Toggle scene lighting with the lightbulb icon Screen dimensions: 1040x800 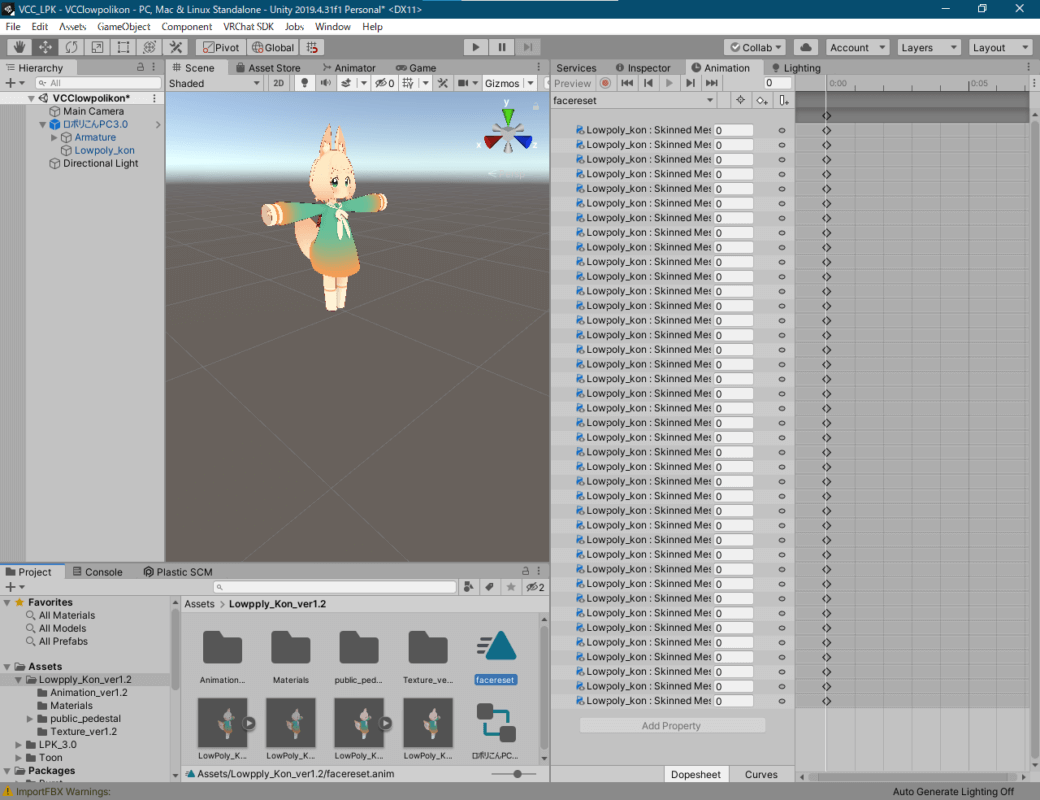[305, 84]
